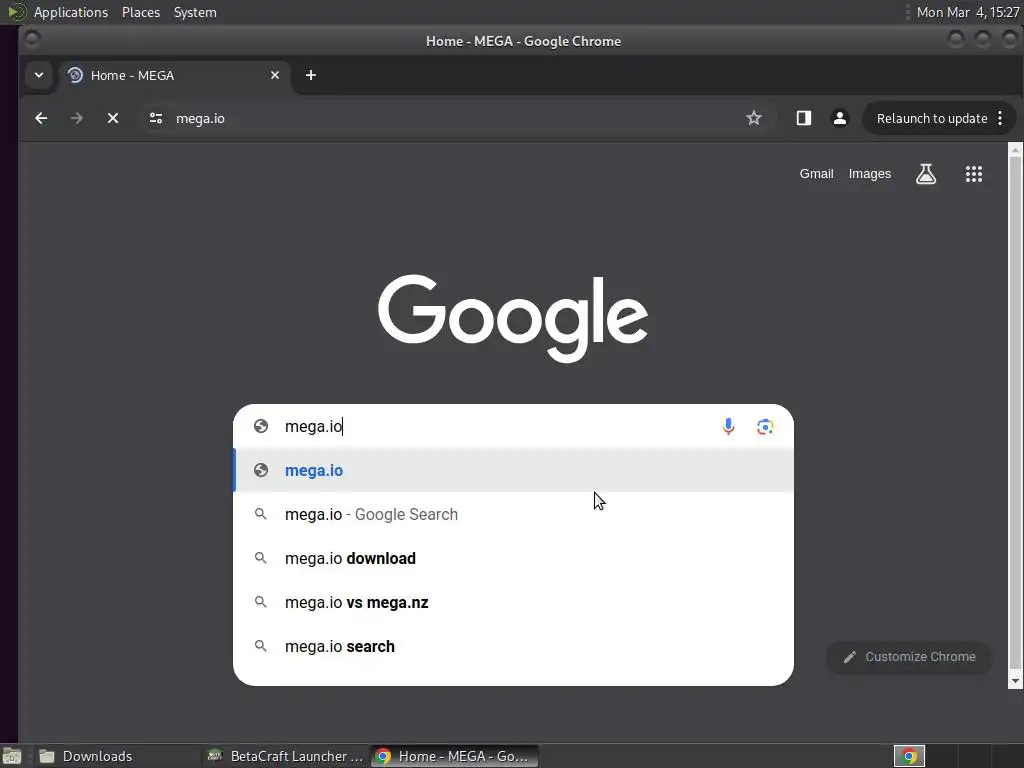Click the globe icon in search box
Screen dimensions: 1024x768
point(261,426)
